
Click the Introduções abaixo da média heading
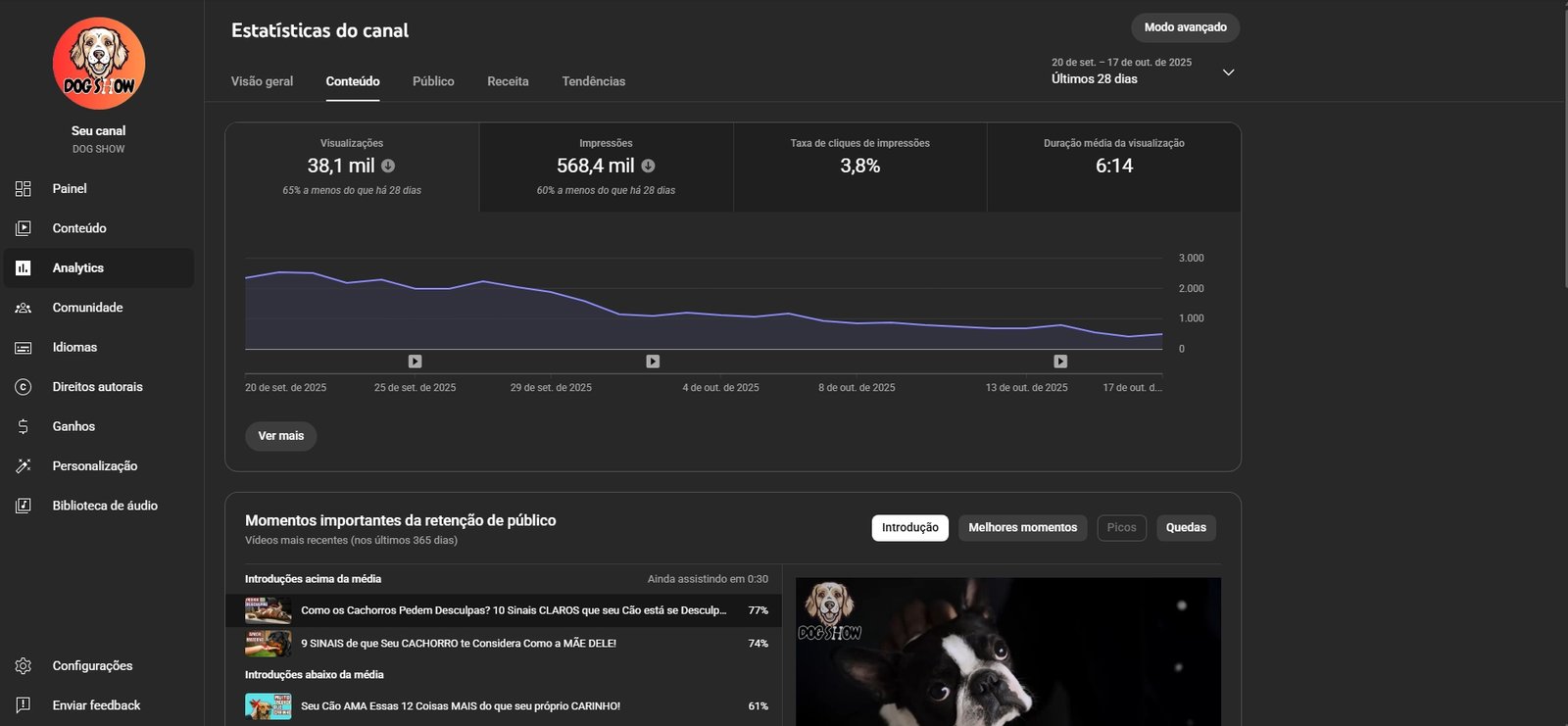click(x=315, y=675)
